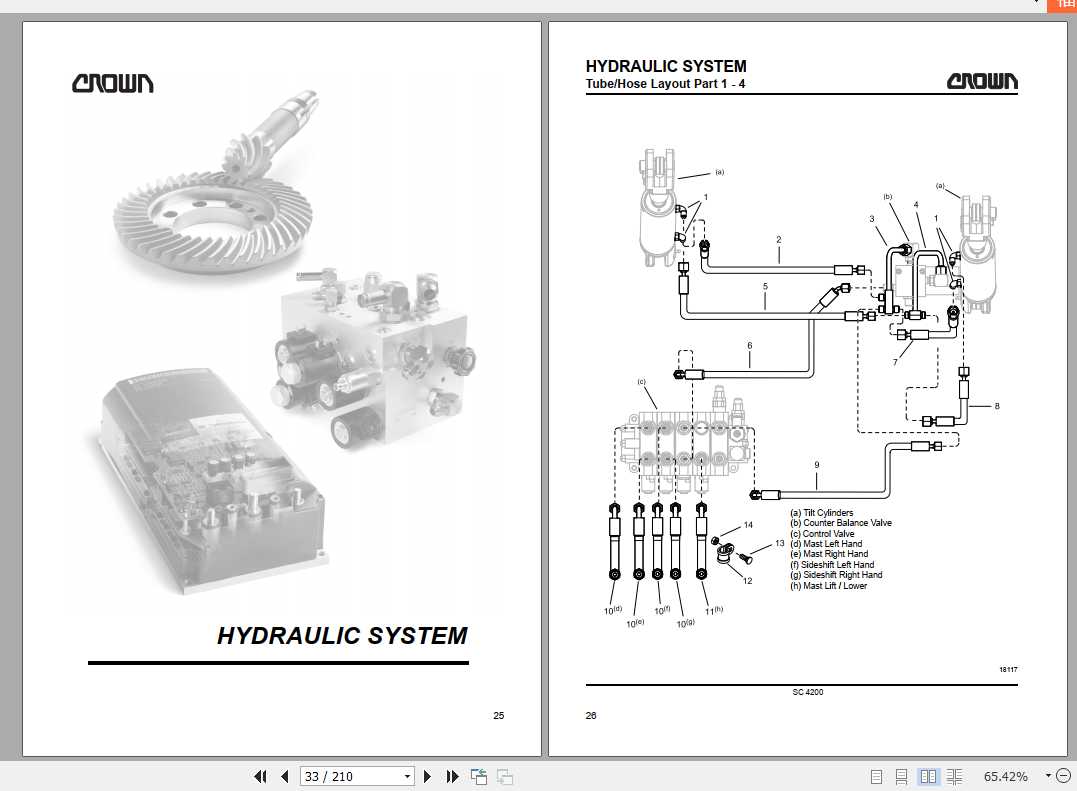
Task: Click page number 25 on the left page
Action: (x=499, y=715)
